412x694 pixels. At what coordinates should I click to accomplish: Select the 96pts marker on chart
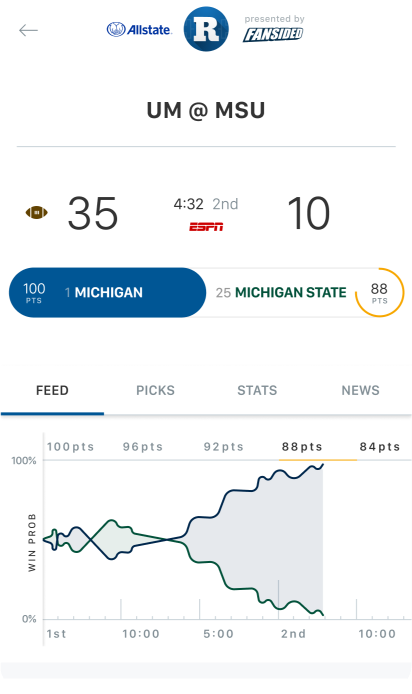[143, 447]
